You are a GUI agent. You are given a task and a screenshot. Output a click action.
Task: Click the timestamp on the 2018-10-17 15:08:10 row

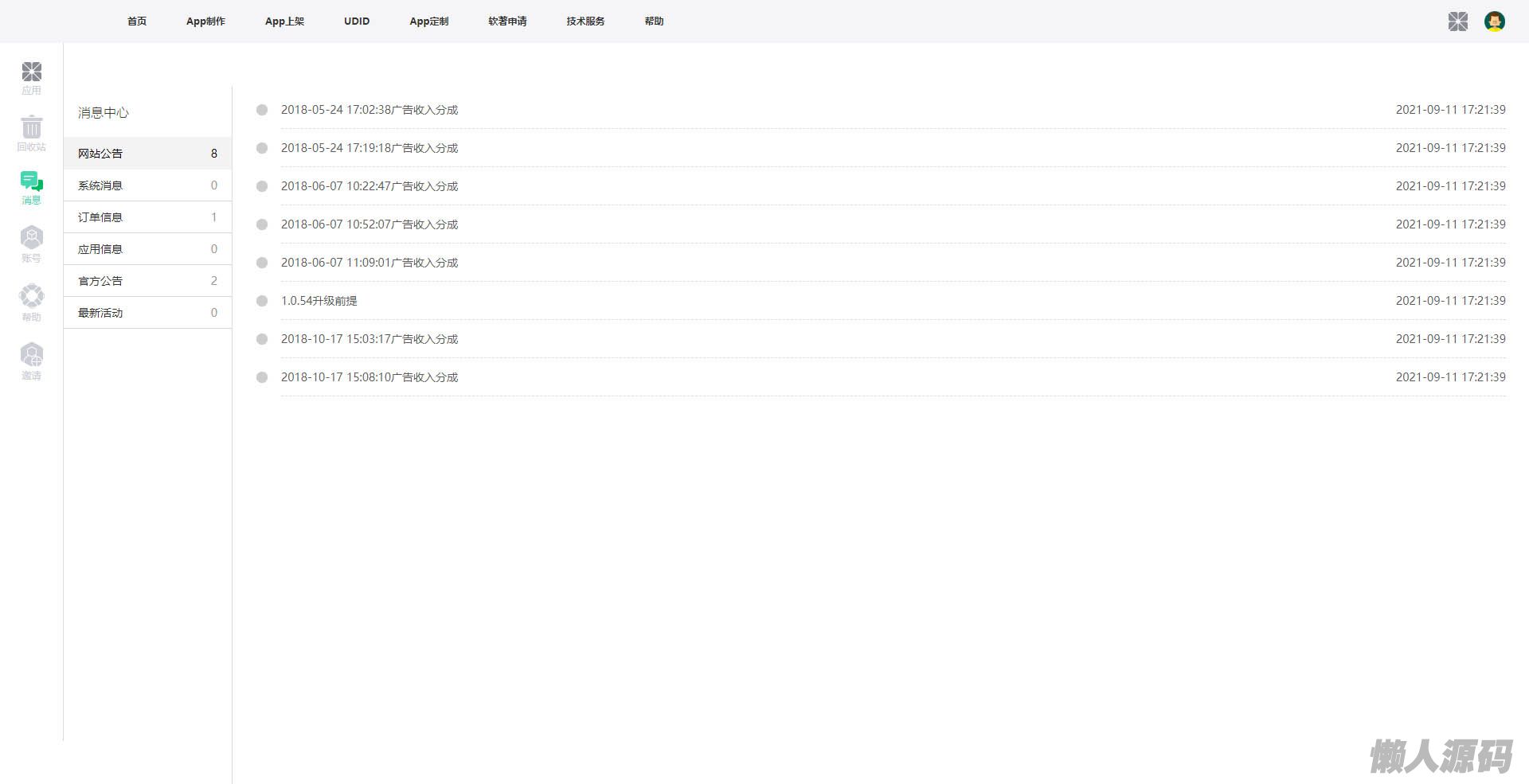click(x=1450, y=377)
